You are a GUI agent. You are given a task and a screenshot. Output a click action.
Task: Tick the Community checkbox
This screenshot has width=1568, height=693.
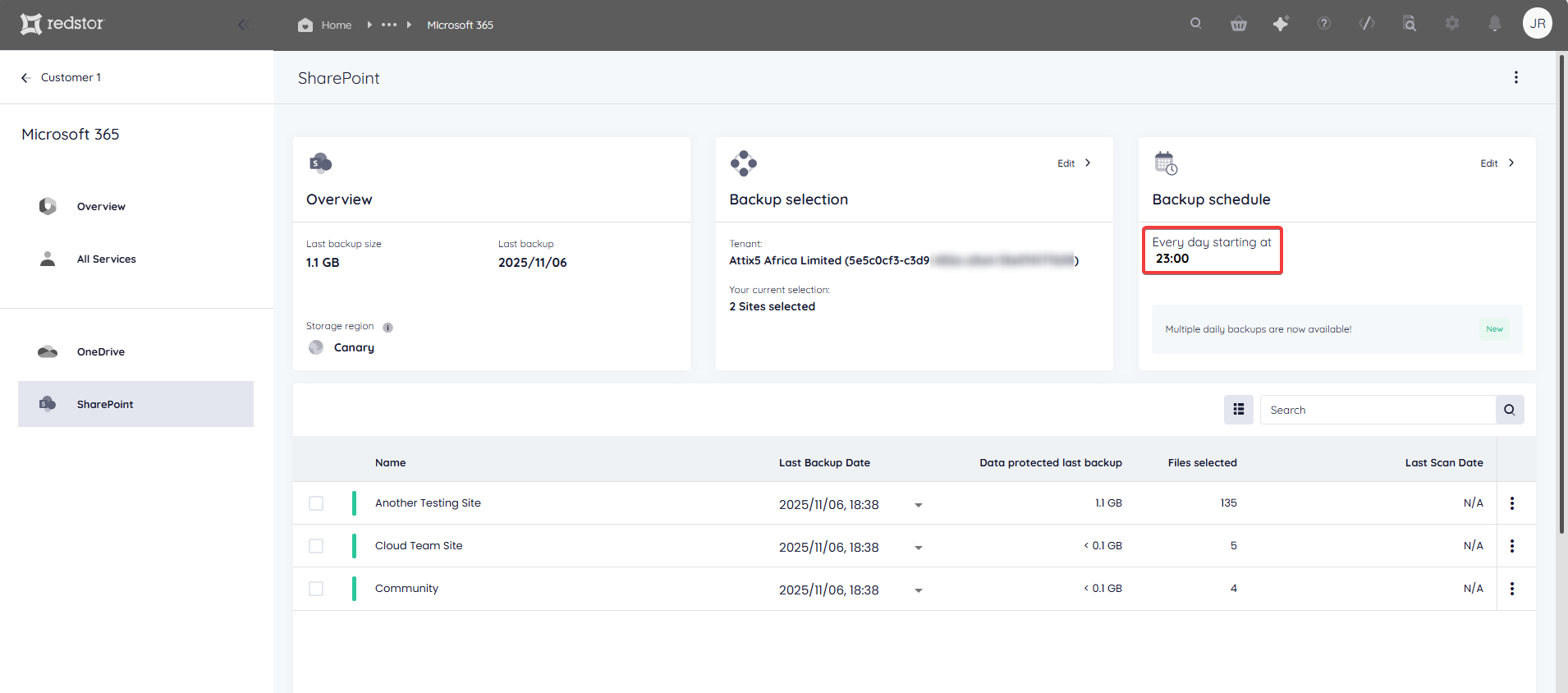[316, 589]
